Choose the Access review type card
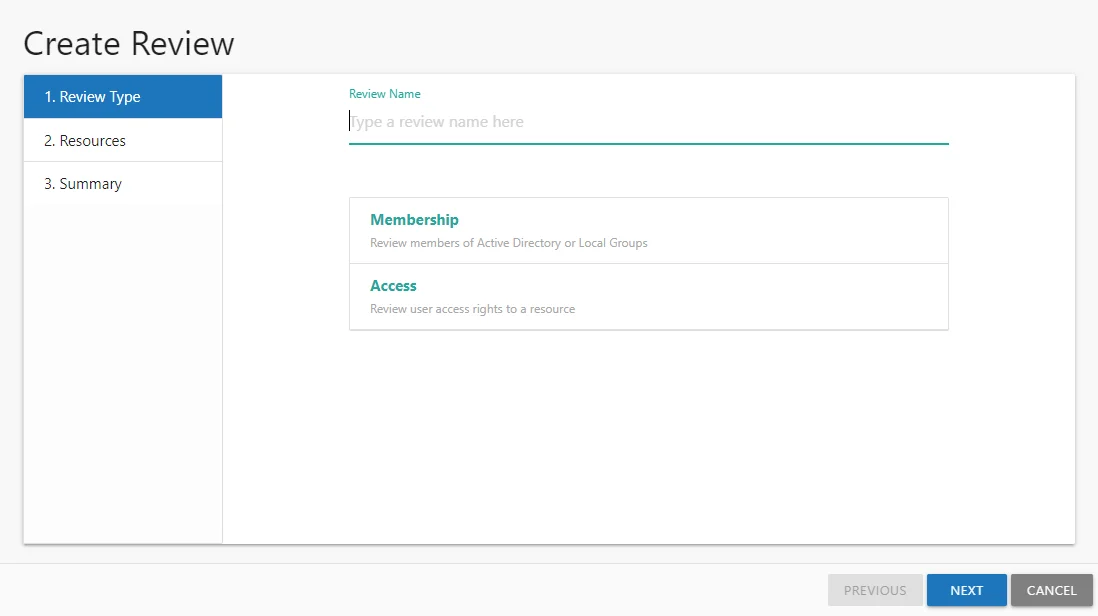The image size is (1098, 616). coord(648,297)
